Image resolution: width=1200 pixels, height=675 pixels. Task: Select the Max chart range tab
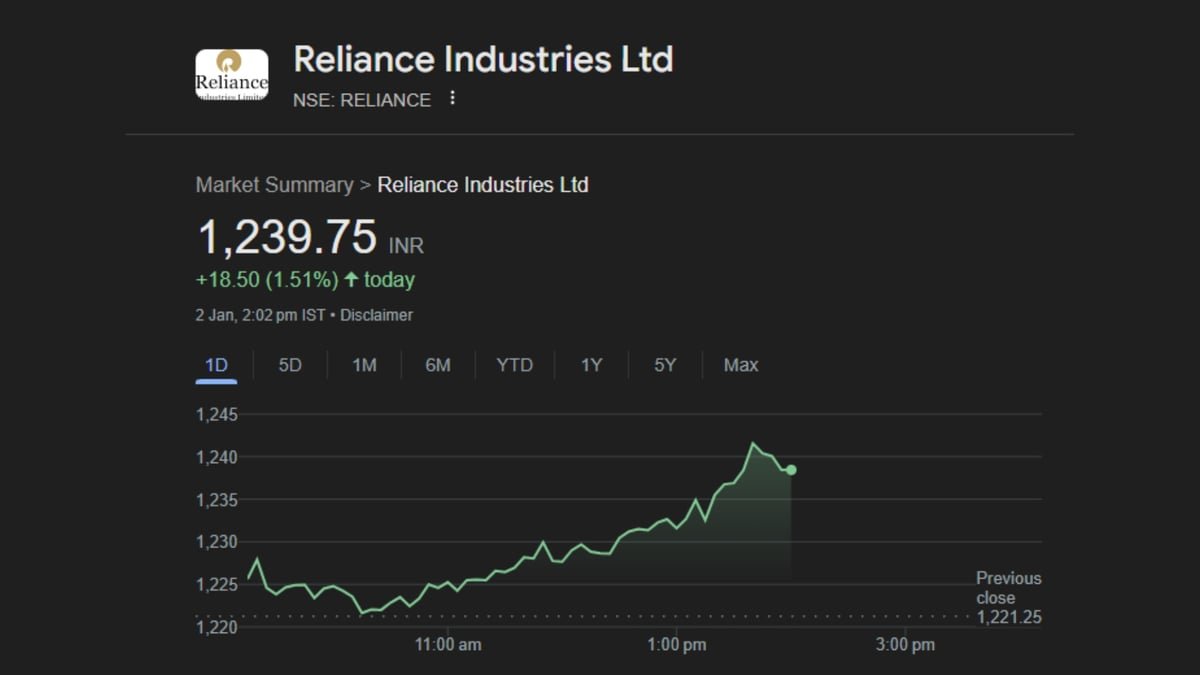click(741, 365)
